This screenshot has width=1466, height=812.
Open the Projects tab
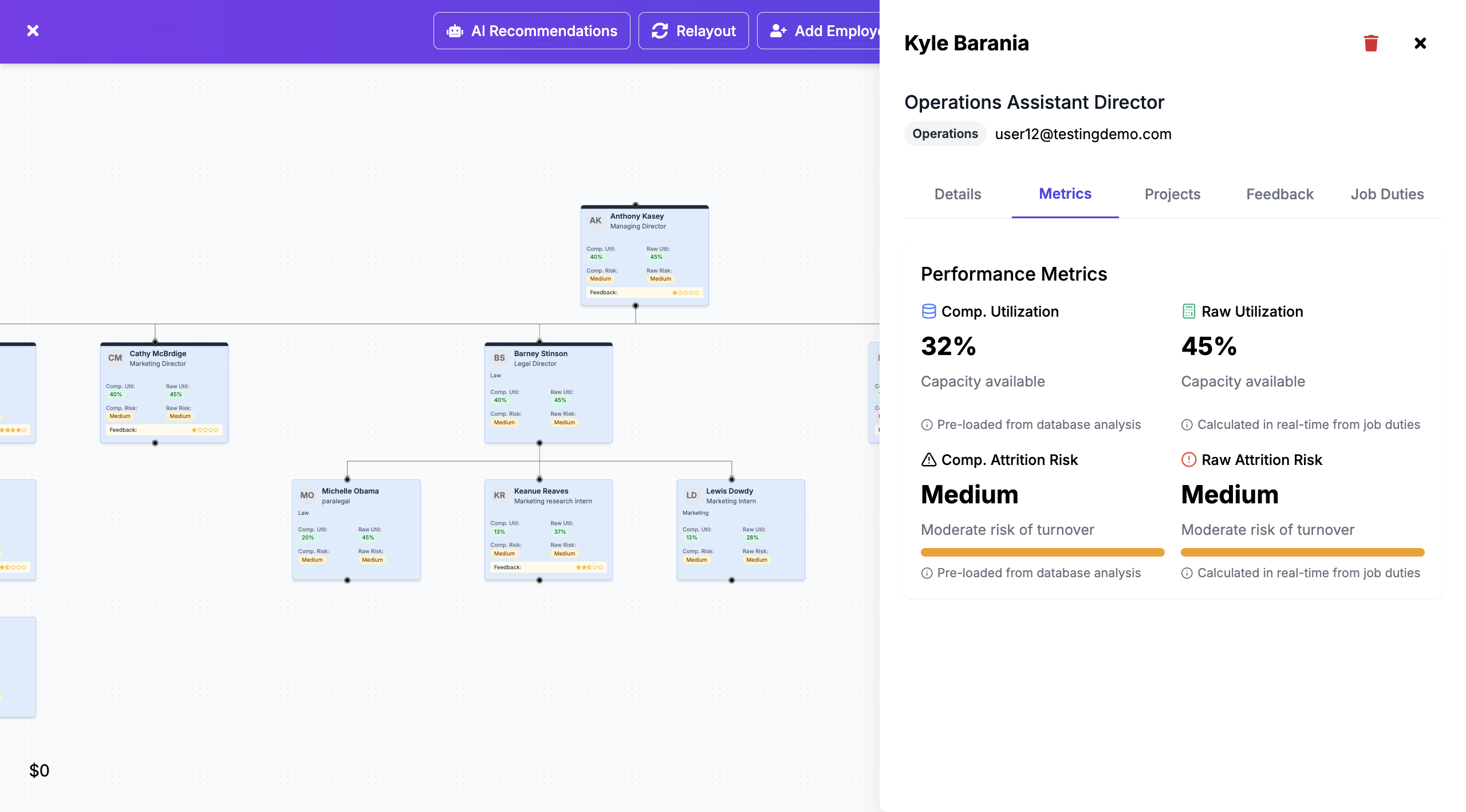click(x=1172, y=194)
